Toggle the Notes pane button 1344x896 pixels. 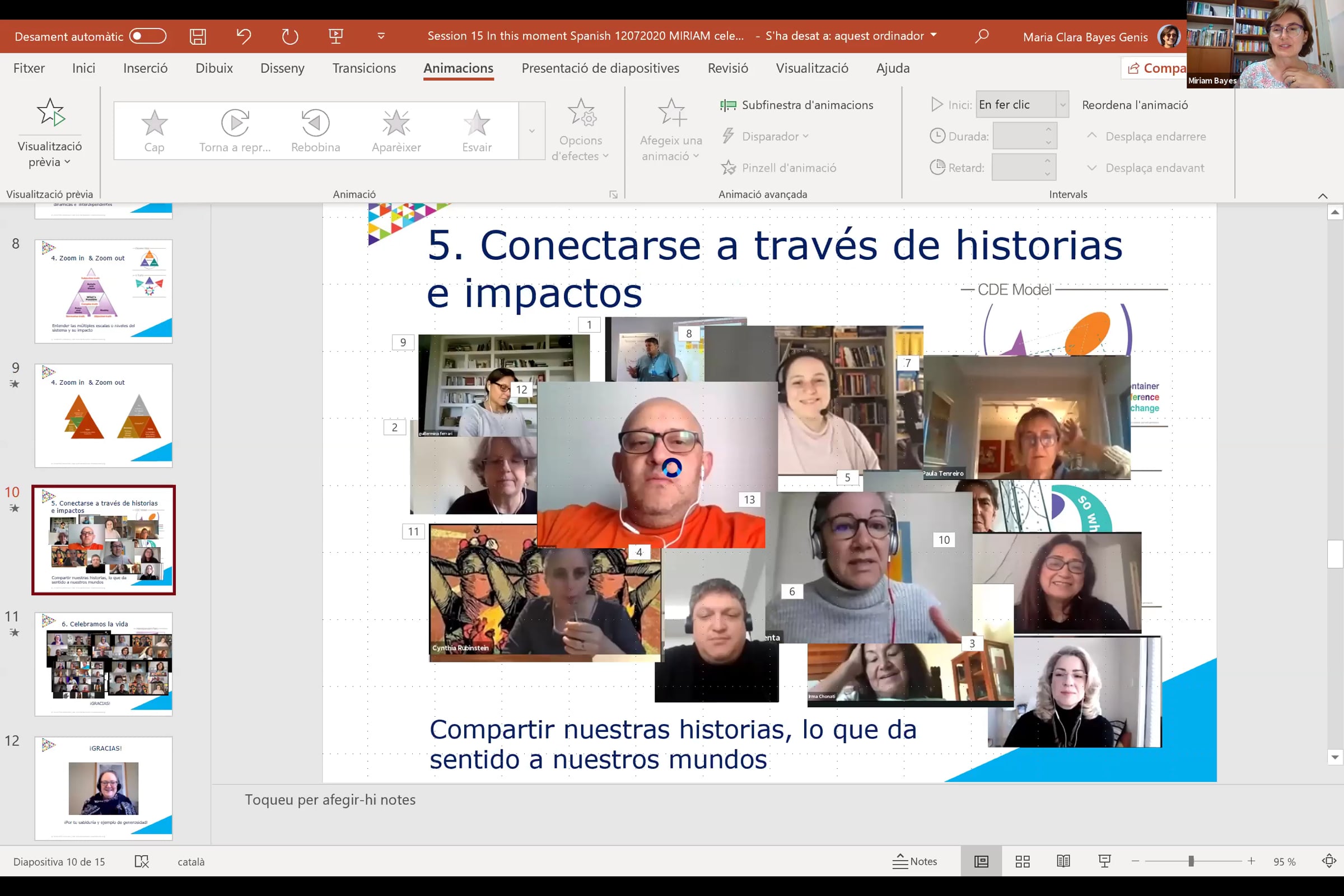pyautogui.click(x=914, y=861)
